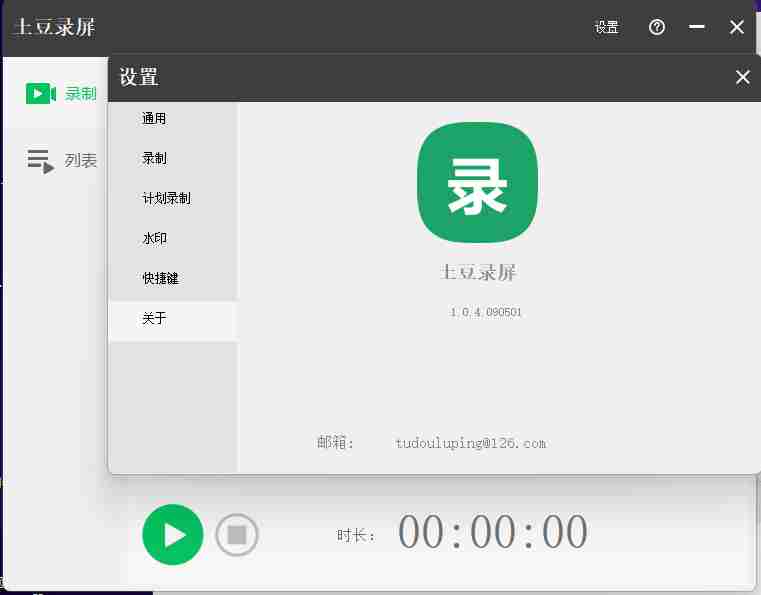Open the 列表 recordings list in the sidebar
This screenshot has width=761, height=595.
coord(62,160)
